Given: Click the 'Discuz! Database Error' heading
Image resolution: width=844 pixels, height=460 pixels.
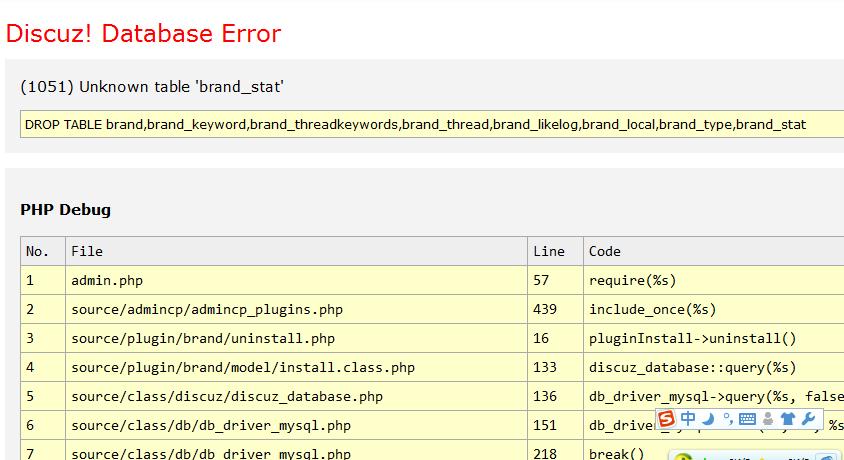Looking at the screenshot, I should pos(143,33).
